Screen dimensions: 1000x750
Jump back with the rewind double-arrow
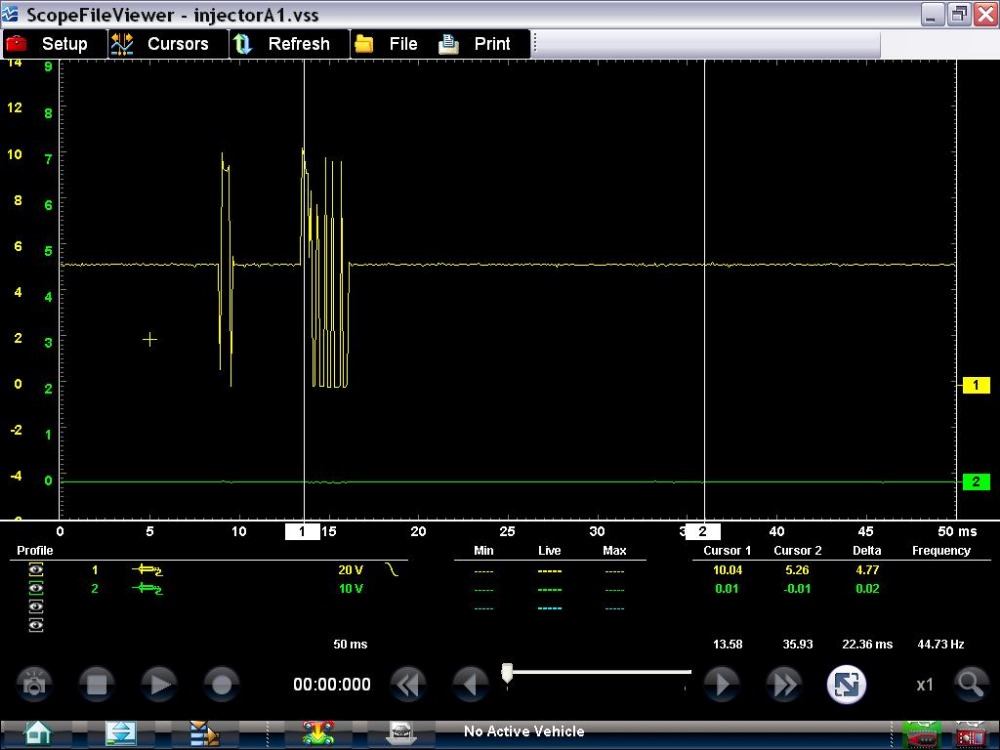point(407,685)
